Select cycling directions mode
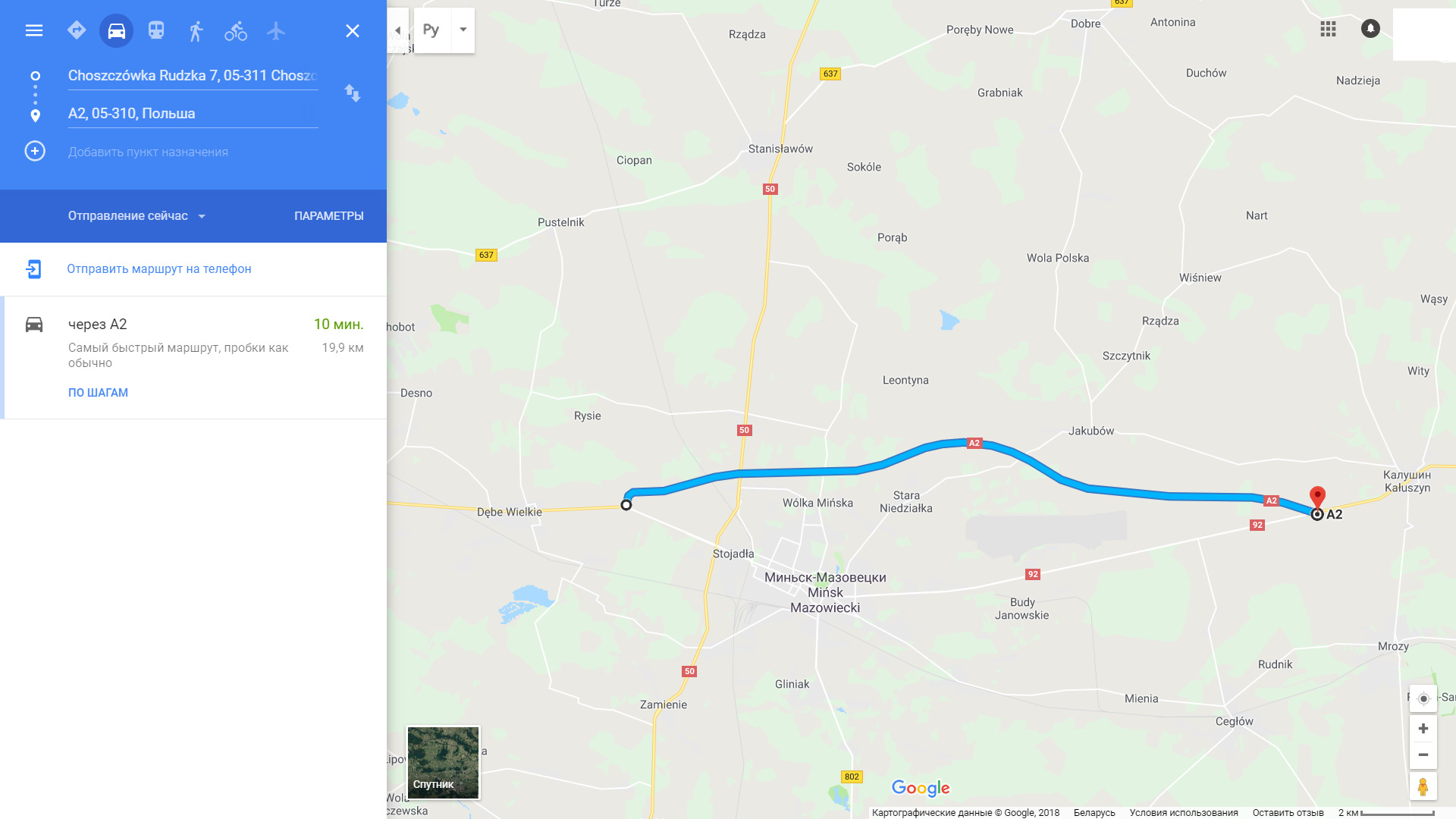The image size is (1456, 819). point(236,31)
